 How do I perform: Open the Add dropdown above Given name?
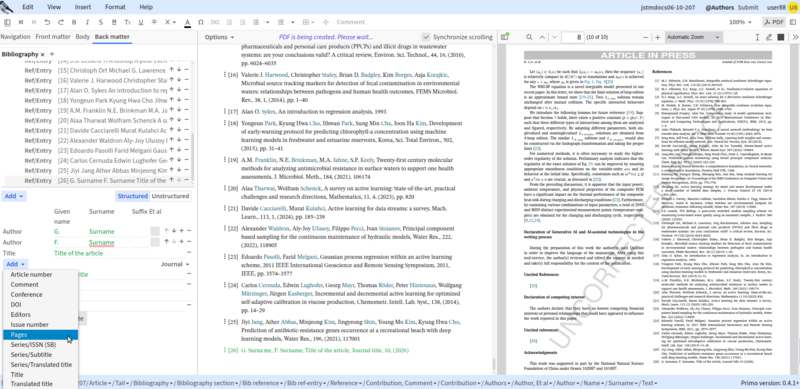click(14, 196)
